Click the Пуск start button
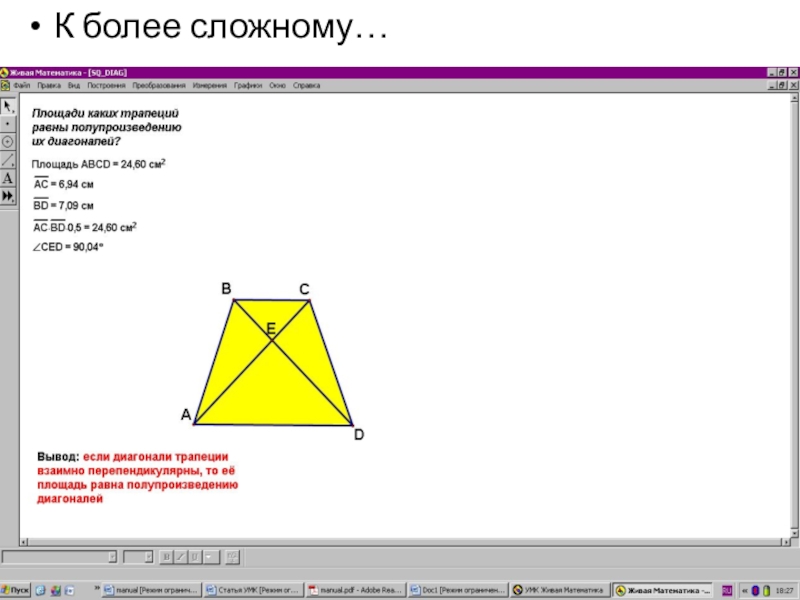This screenshot has height=600, width=800. coord(17,591)
